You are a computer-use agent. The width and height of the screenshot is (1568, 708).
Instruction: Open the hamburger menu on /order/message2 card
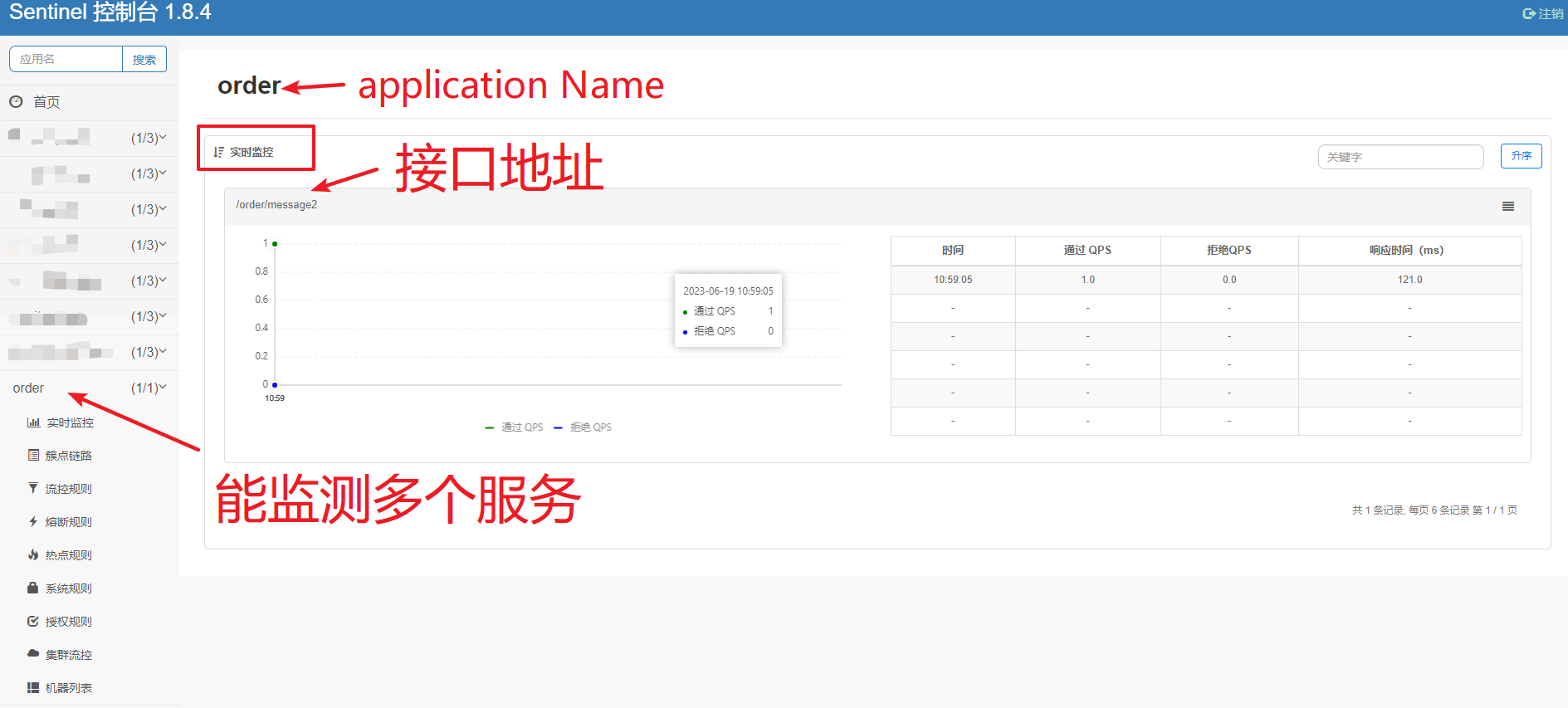[x=1508, y=207]
